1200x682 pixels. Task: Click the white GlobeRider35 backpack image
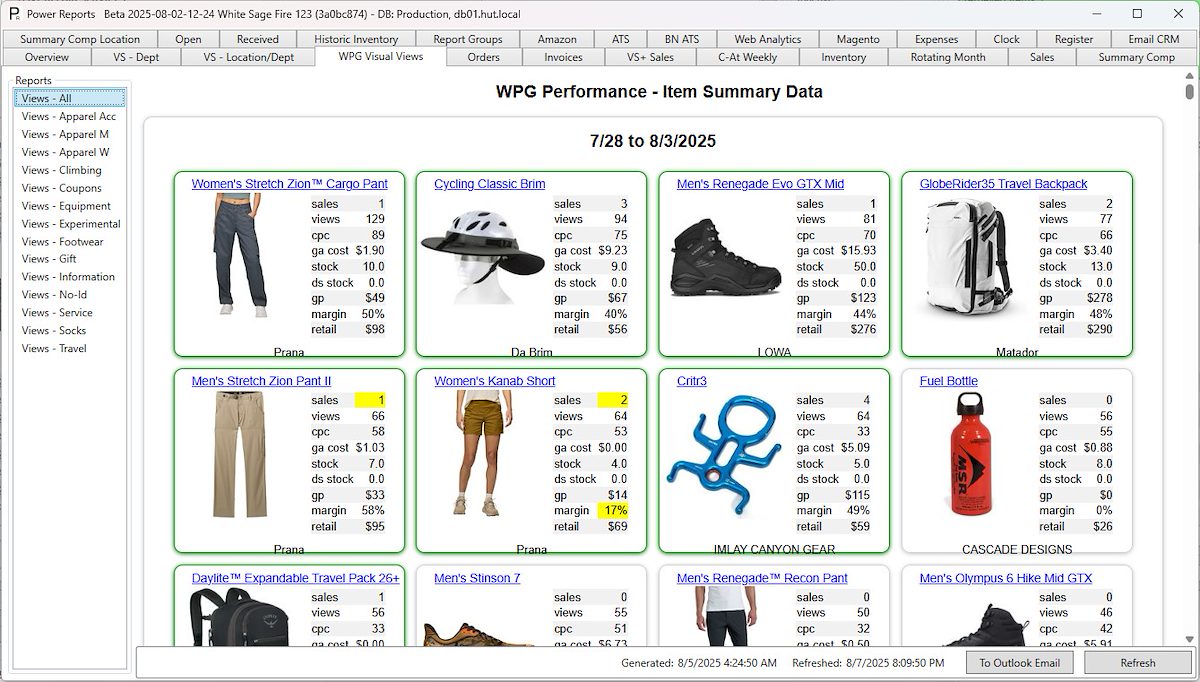(967, 256)
